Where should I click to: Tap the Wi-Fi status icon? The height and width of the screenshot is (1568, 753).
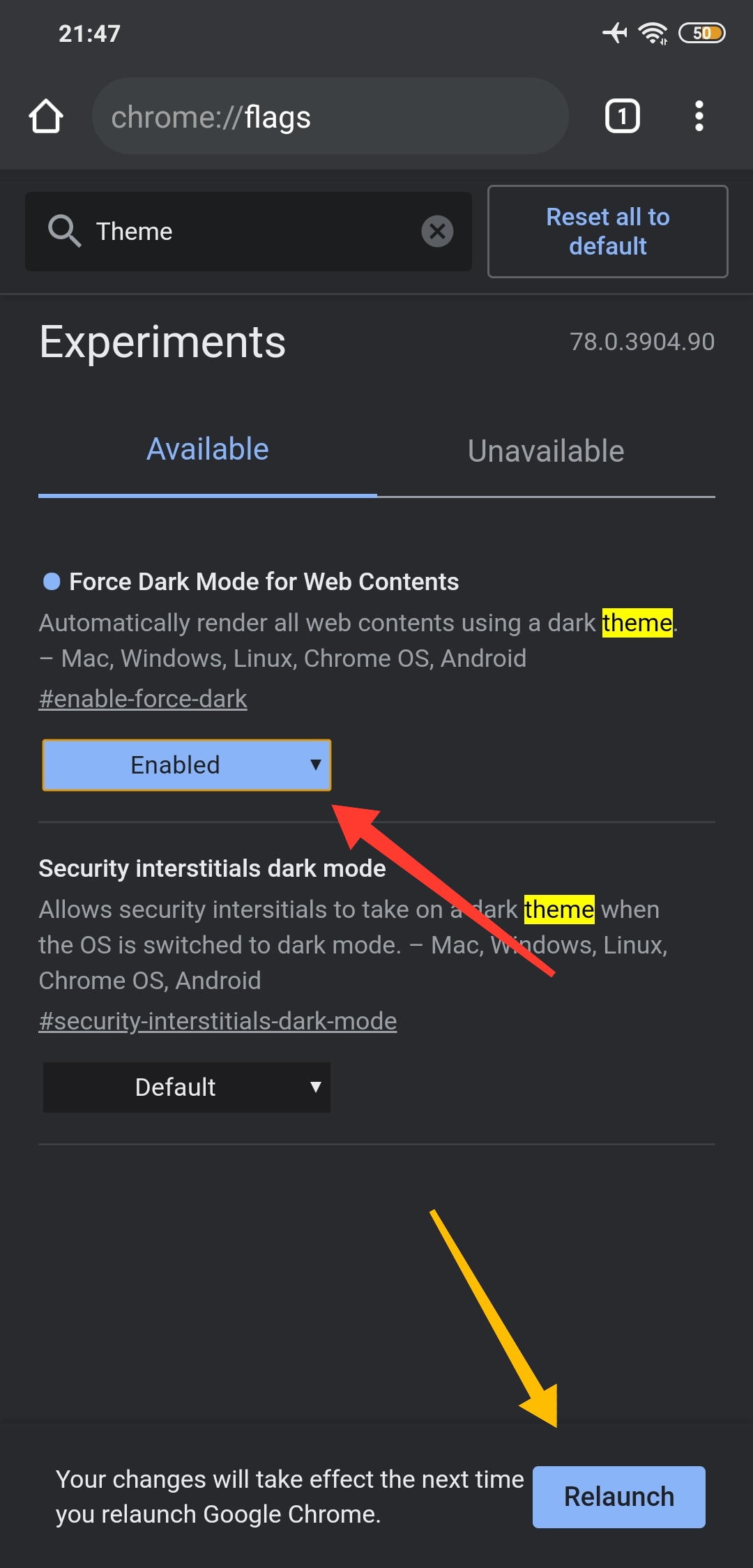point(653,33)
